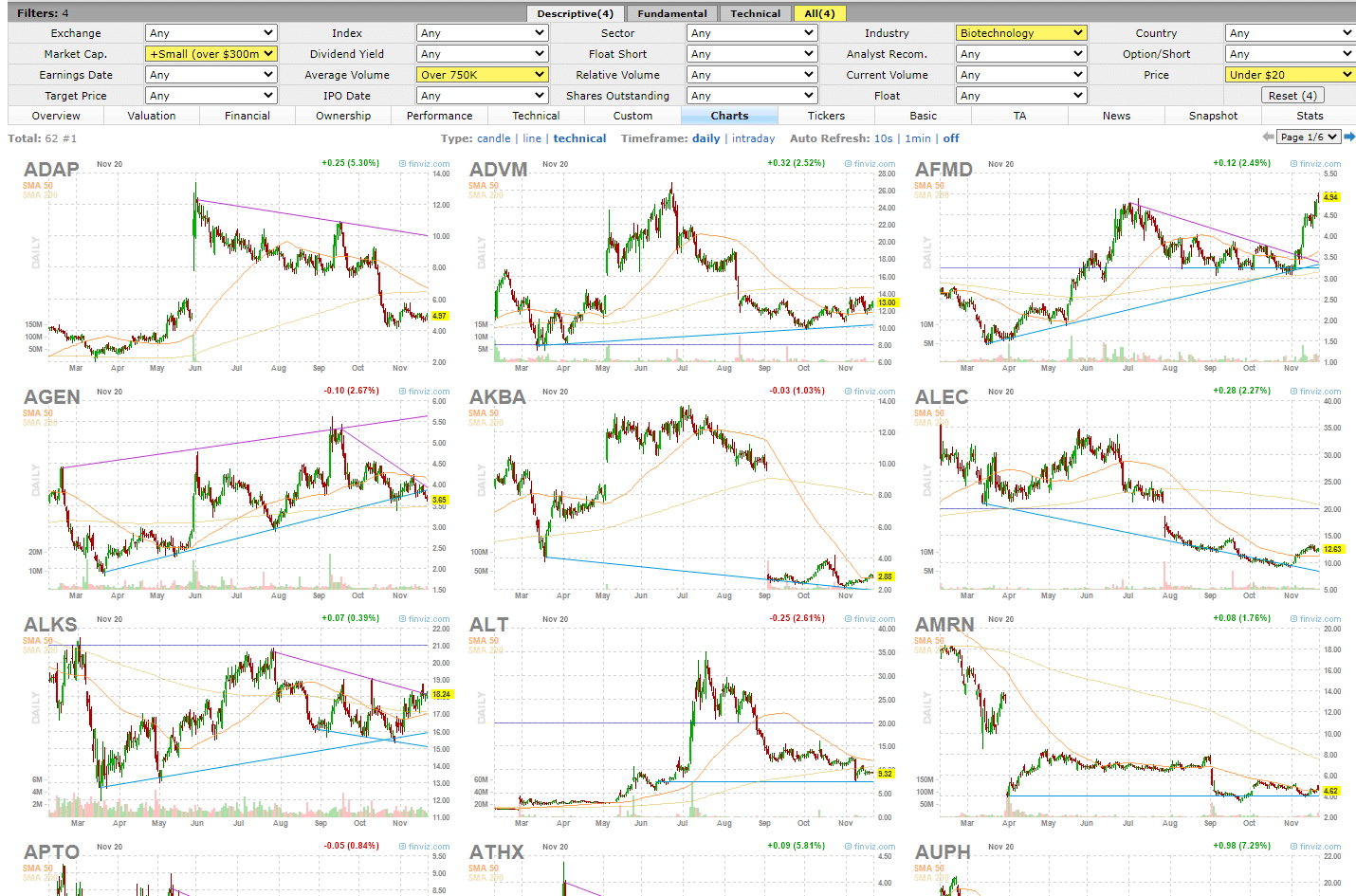The width and height of the screenshot is (1356, 896).
Task: Open Target Price filter dropdown
Action: click(x=211, y=96)
